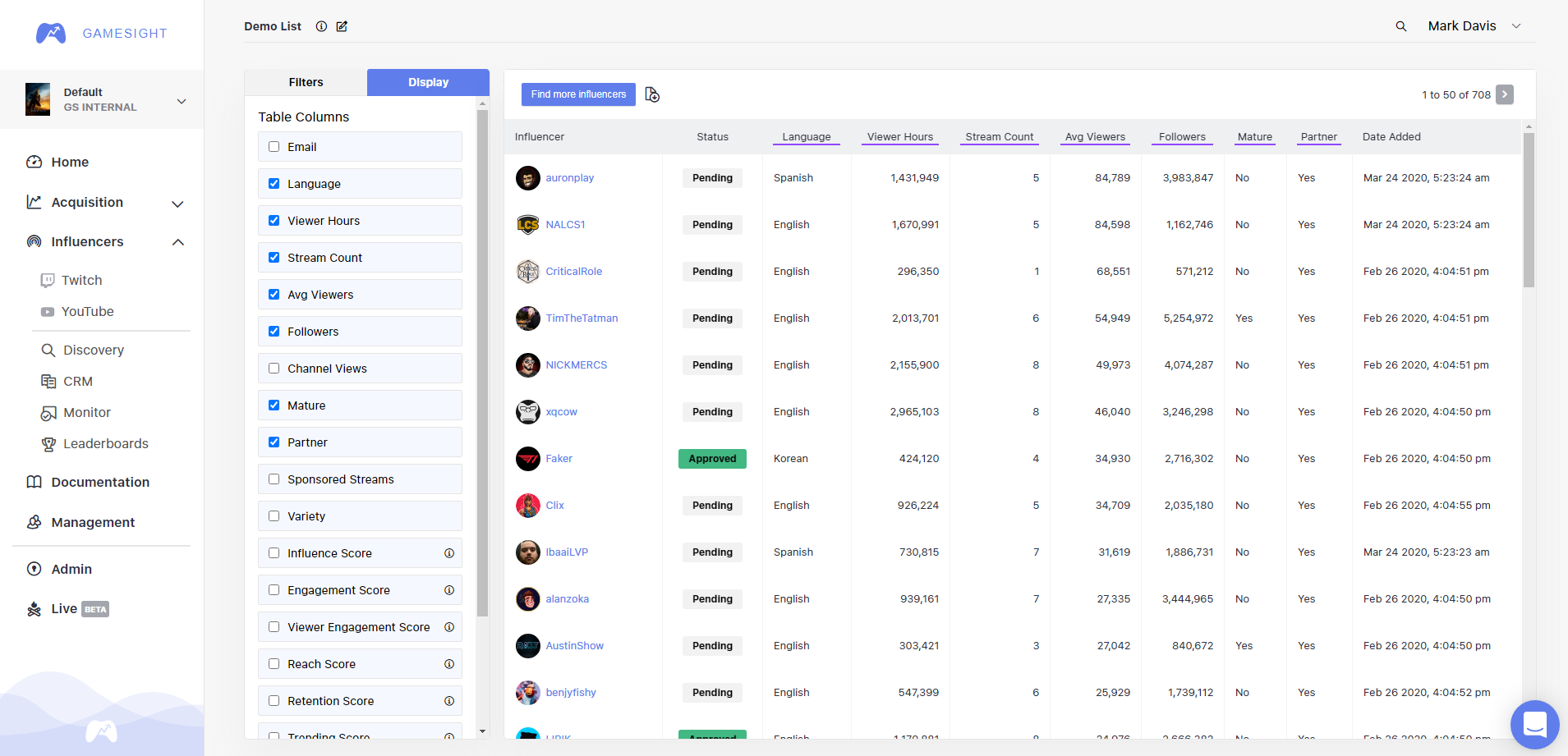
Task: Uncheck the Viewer Hours column checkbox
Action: click(x=274, y=221)
